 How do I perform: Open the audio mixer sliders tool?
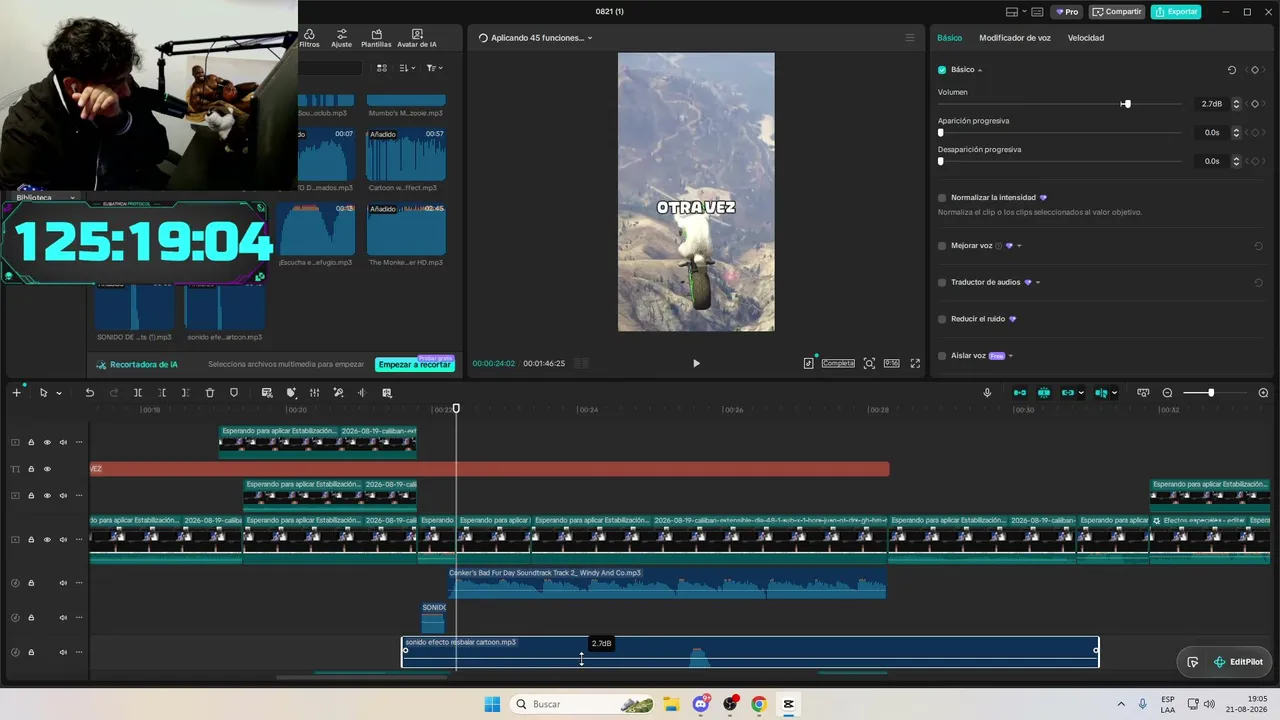click(x=314, y=393)
